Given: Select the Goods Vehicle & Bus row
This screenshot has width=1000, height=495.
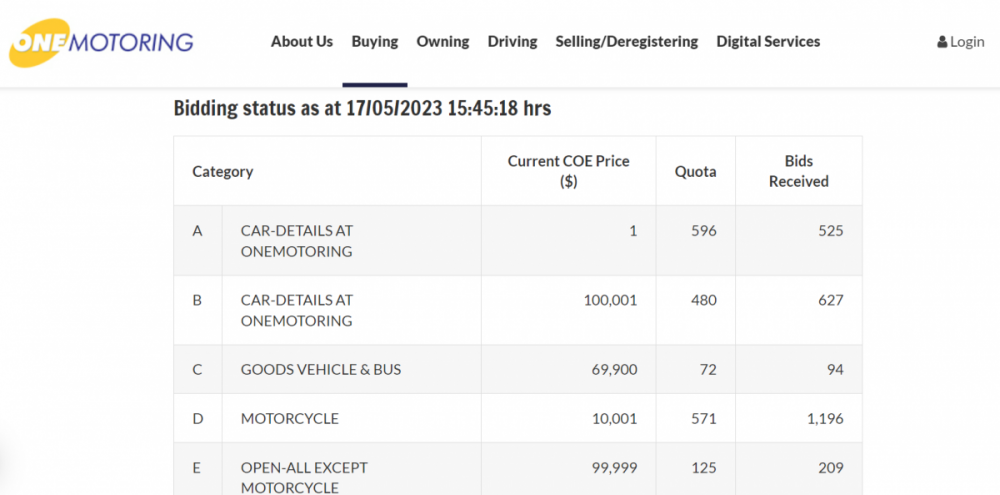Looking at the screenshot, I should coord(320,370).
